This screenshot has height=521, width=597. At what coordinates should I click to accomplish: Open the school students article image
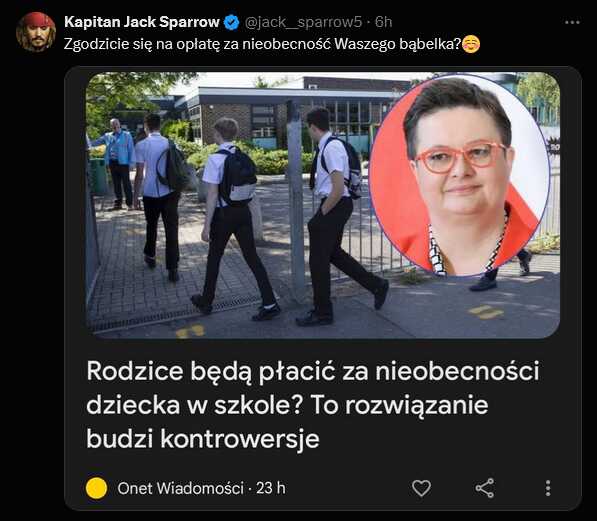[323, 205]
